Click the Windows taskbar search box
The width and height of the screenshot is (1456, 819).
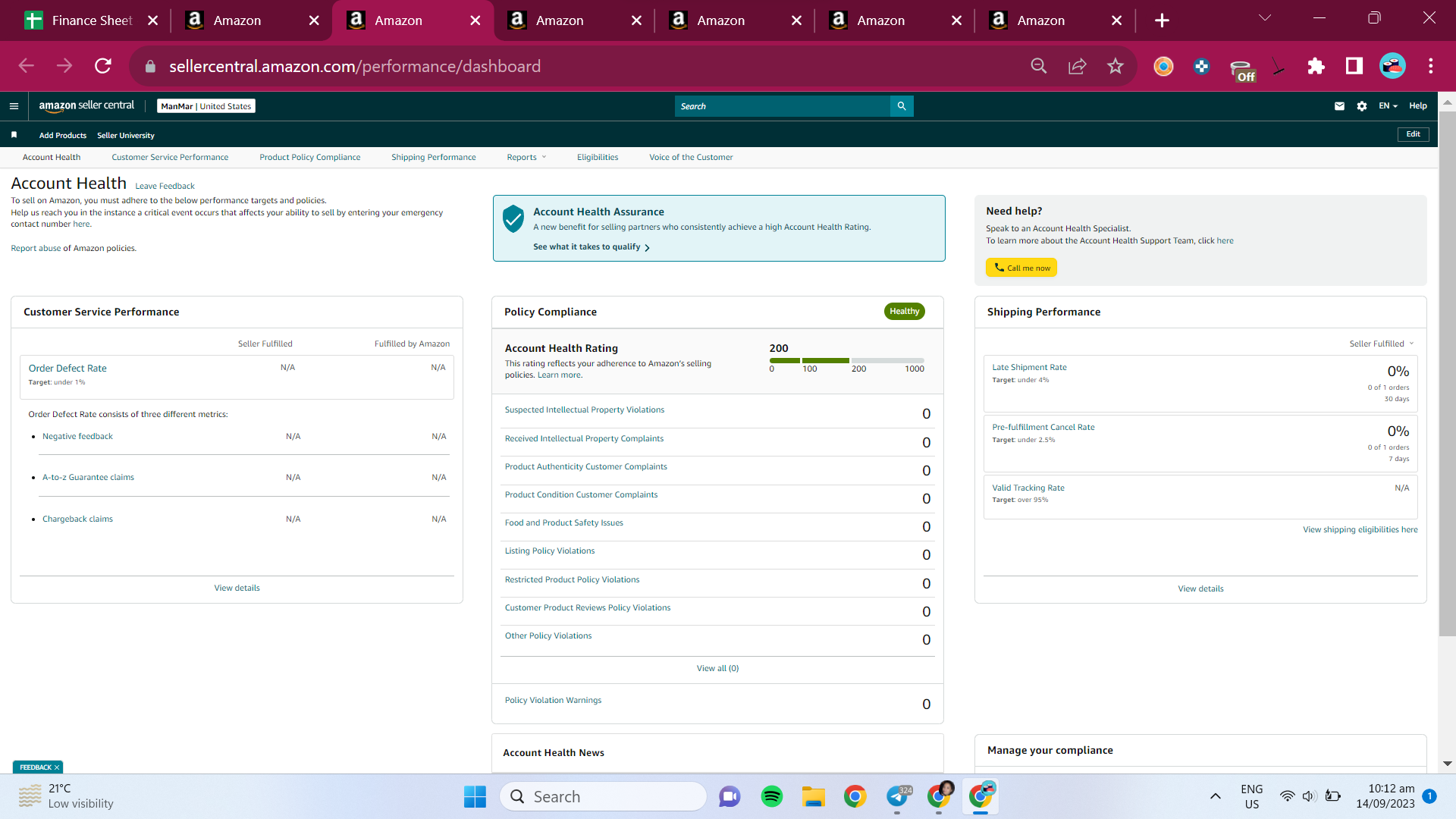pyautogui.click(x=603, y=796)
